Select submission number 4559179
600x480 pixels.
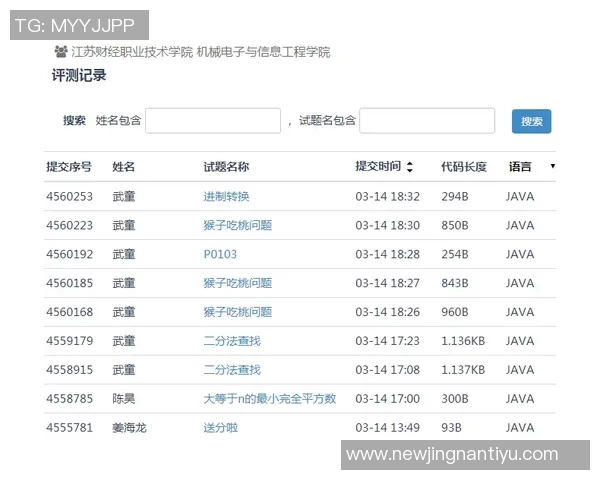(69, 341)
